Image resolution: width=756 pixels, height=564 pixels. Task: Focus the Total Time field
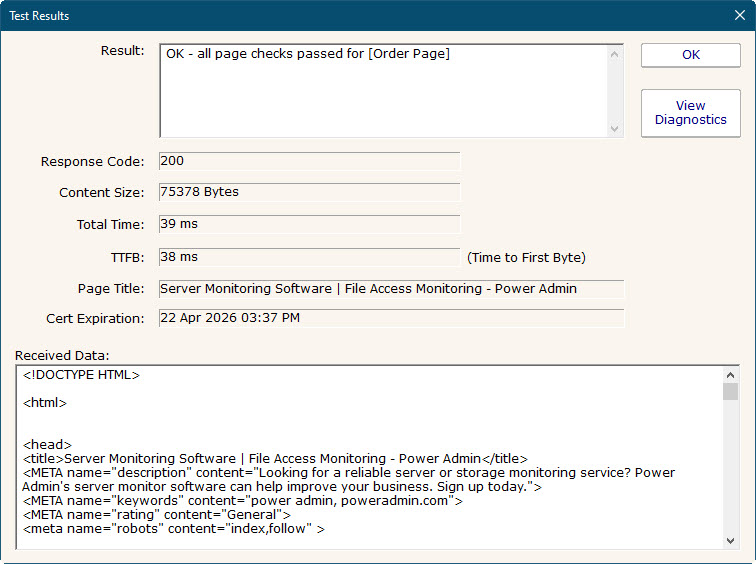309,224
